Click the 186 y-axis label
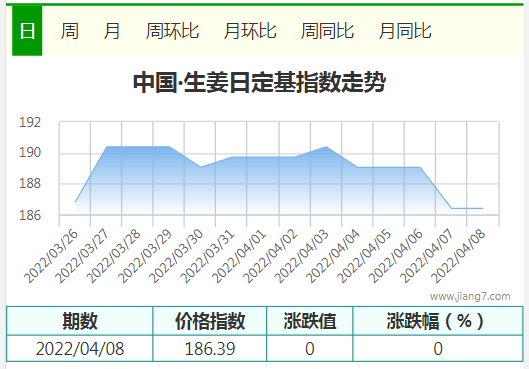Viewport: 529px width, 369px height. pyautogui.click(x=30, y=215)
